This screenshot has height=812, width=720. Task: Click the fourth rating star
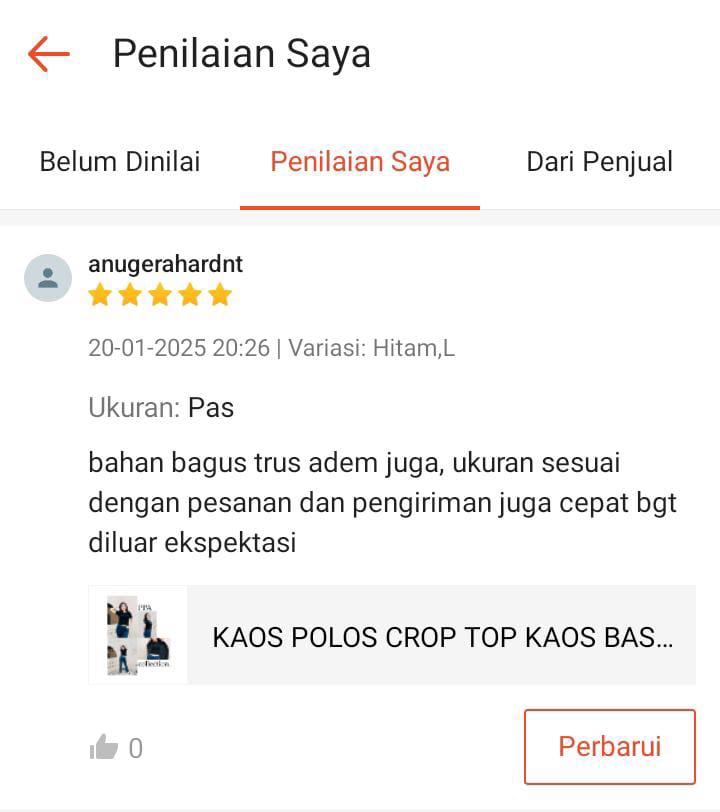(190, 295)
